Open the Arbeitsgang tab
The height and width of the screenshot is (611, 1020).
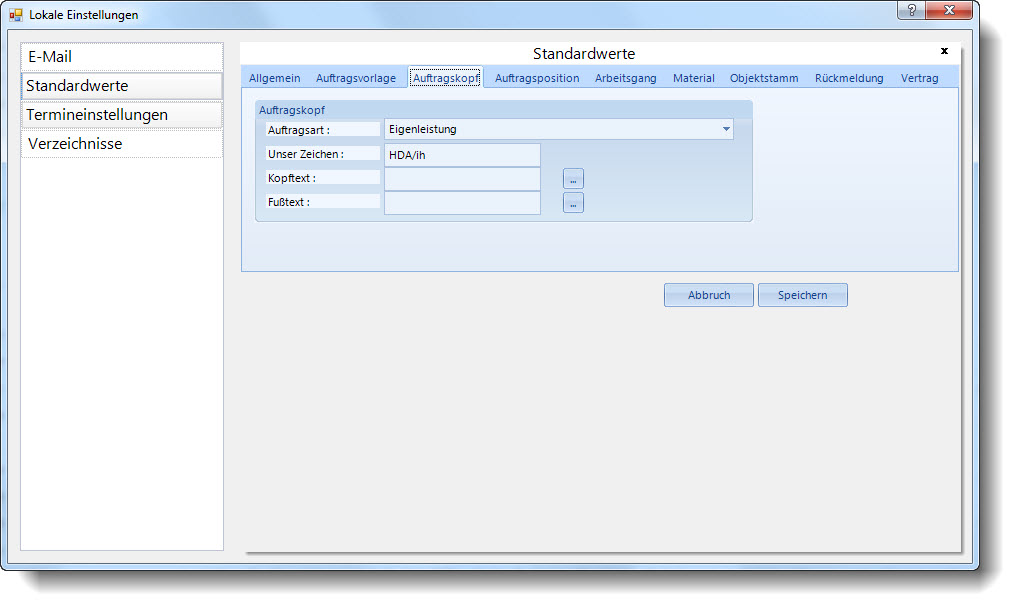[625, 78]
